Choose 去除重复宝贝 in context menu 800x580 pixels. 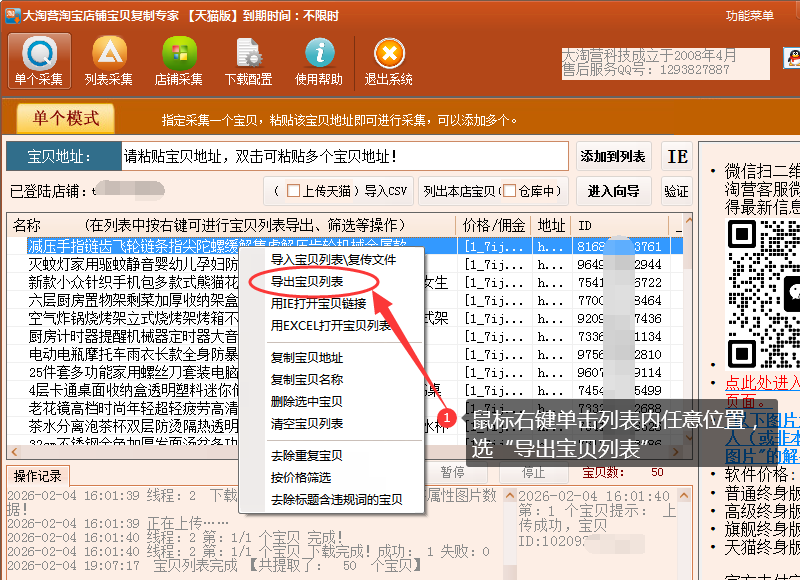point(307,456)
